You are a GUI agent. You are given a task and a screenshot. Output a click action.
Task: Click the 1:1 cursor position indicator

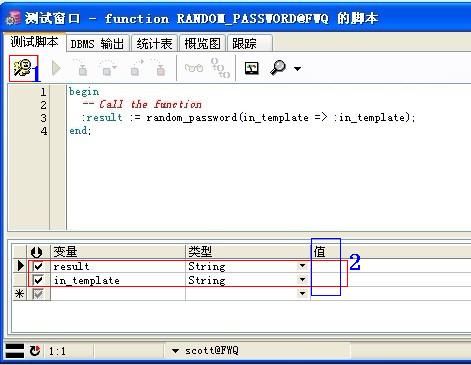click(57, 351)
